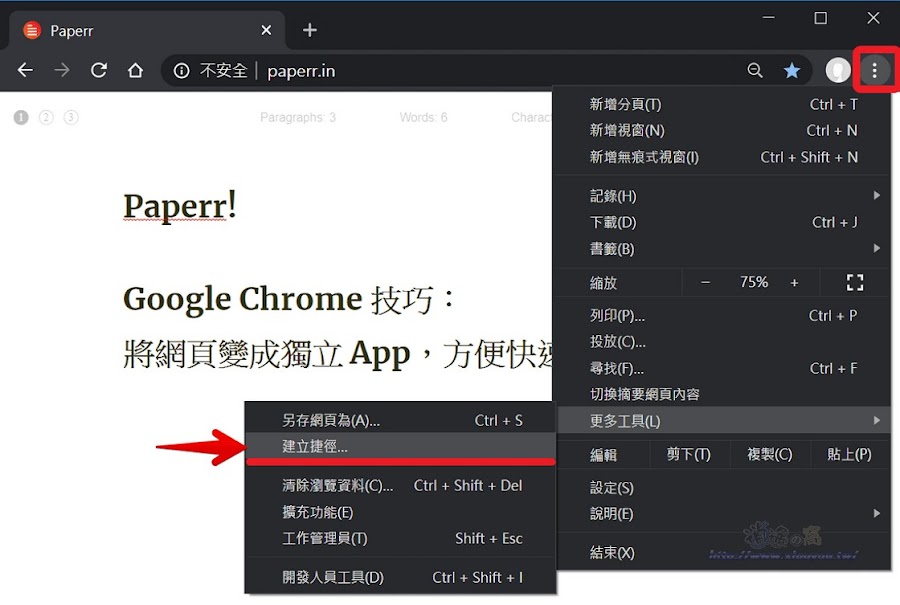Choose 結束(X) to exit Chrome

pyautogui.click(x=723, y=553)
